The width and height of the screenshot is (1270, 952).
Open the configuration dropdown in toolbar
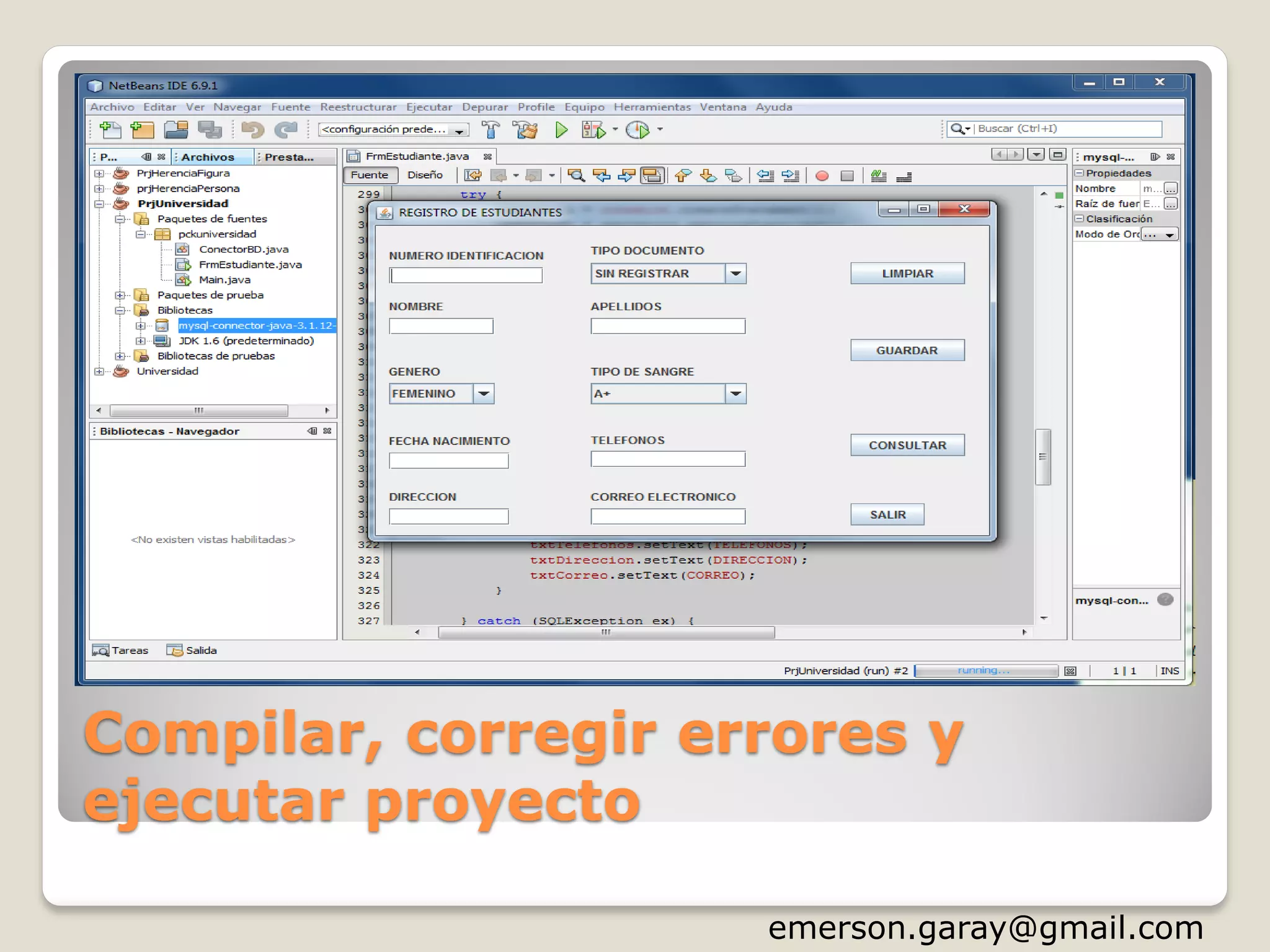pyautogui.click(x=459, y=130)
